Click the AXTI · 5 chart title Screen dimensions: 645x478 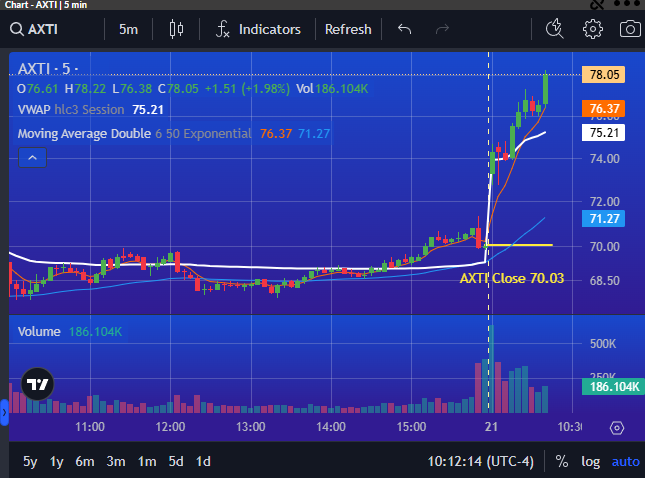click(x=48, y=69)
